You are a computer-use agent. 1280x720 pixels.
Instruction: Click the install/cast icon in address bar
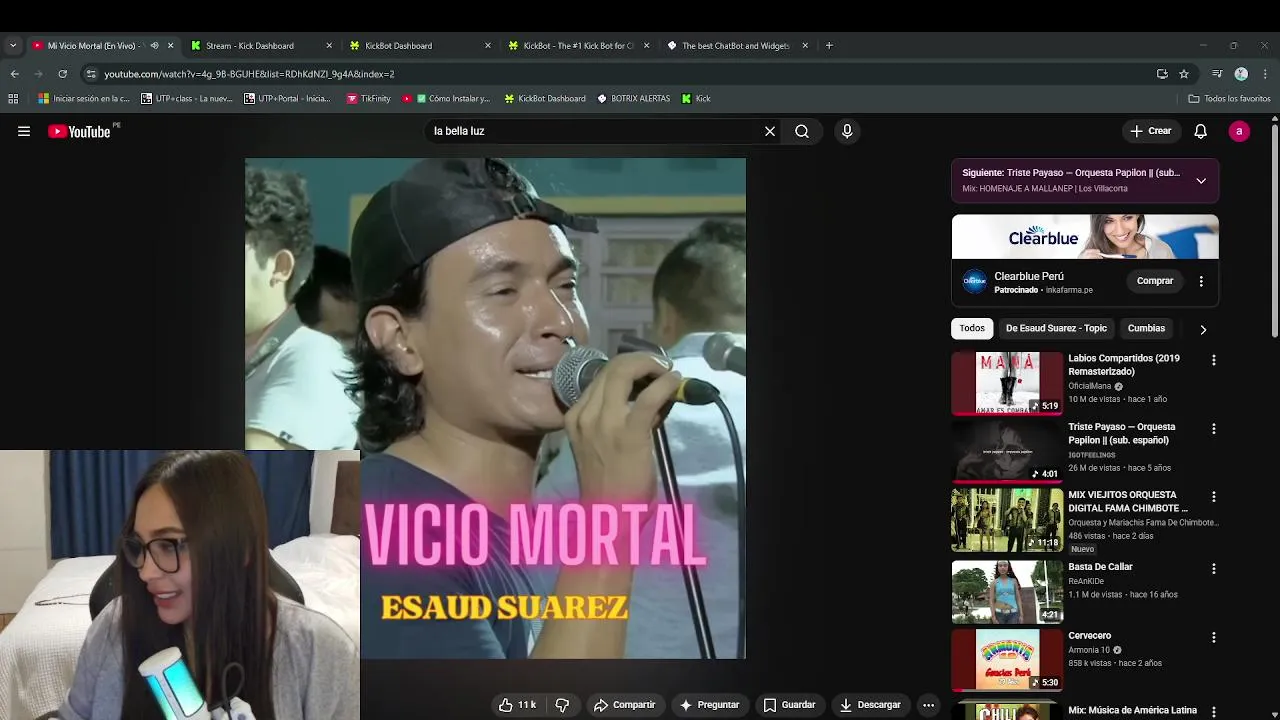tap(1162, 74)
